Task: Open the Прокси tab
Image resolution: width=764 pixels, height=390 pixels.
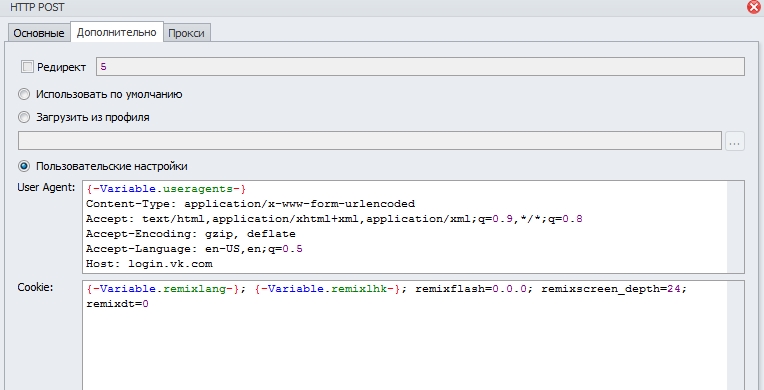Action: pyautogui.click(x=186, y=33)
